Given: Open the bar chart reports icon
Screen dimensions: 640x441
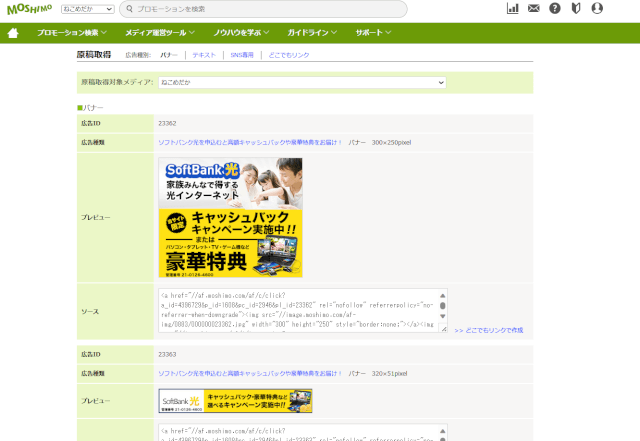Looking at the screenshot, I should coord(513,9).
